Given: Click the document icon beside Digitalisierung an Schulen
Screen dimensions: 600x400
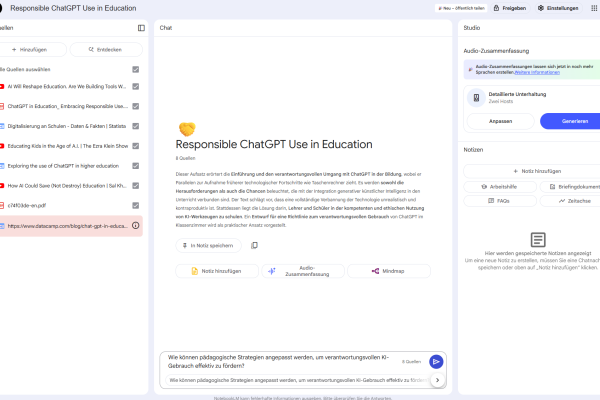Looking at the screenshot, I should pos(2,126).
